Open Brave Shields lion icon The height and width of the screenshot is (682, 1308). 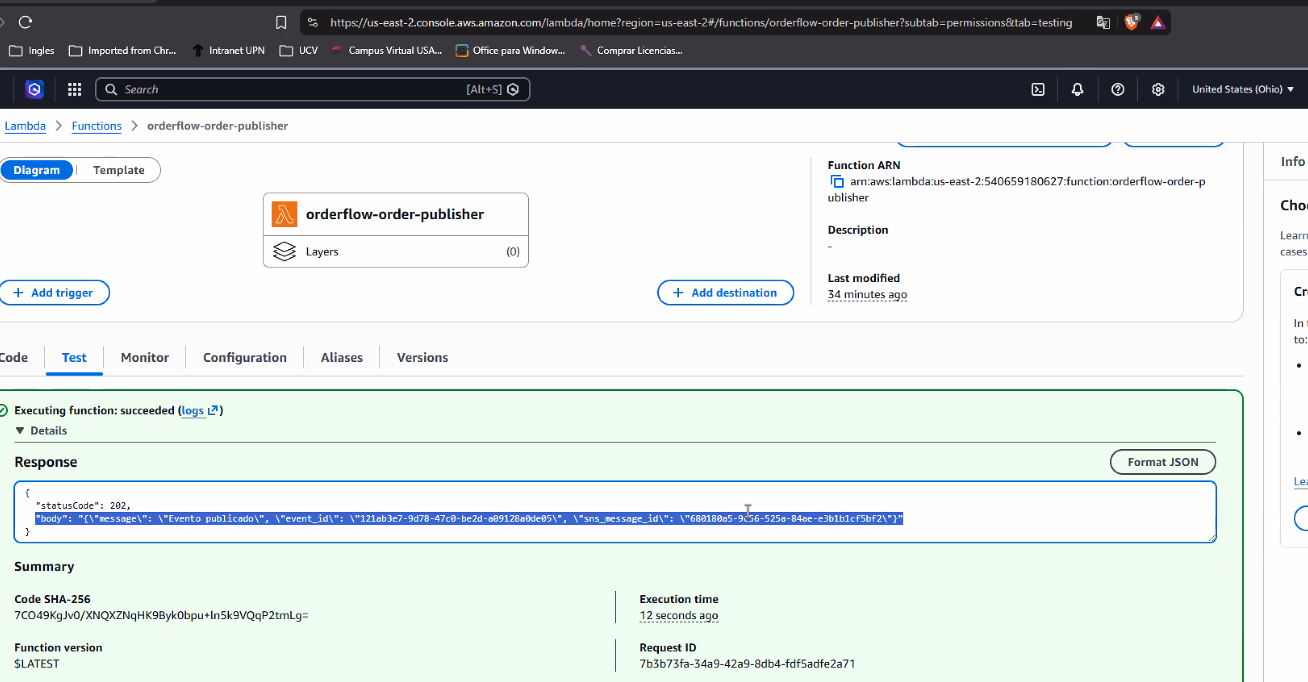tap(1132, 22)
